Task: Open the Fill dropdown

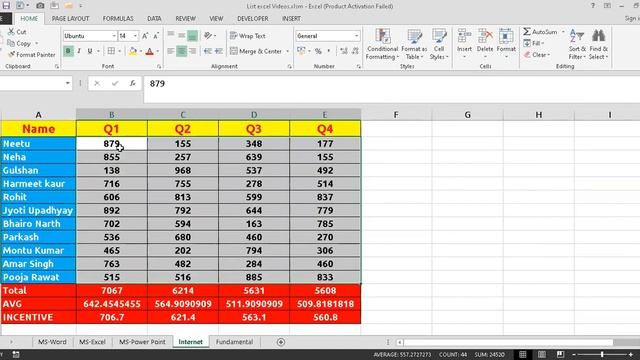Action: [534, 43]
